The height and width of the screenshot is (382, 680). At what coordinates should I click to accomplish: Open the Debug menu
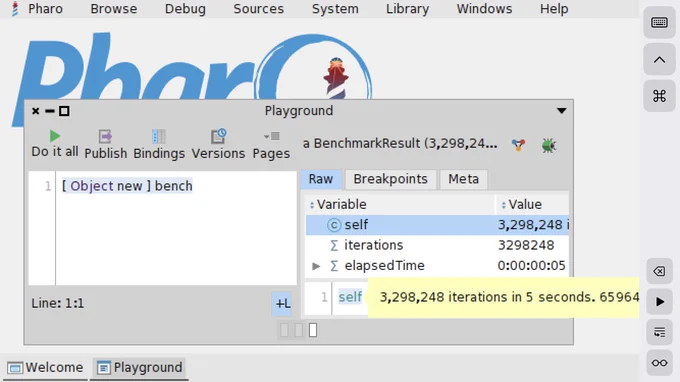(x=185, y=9)
